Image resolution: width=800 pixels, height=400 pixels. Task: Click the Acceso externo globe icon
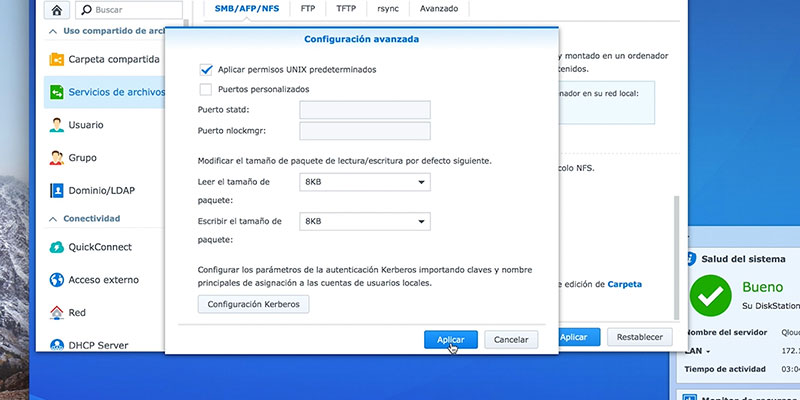pyautogui.click(x=57, y=280)
